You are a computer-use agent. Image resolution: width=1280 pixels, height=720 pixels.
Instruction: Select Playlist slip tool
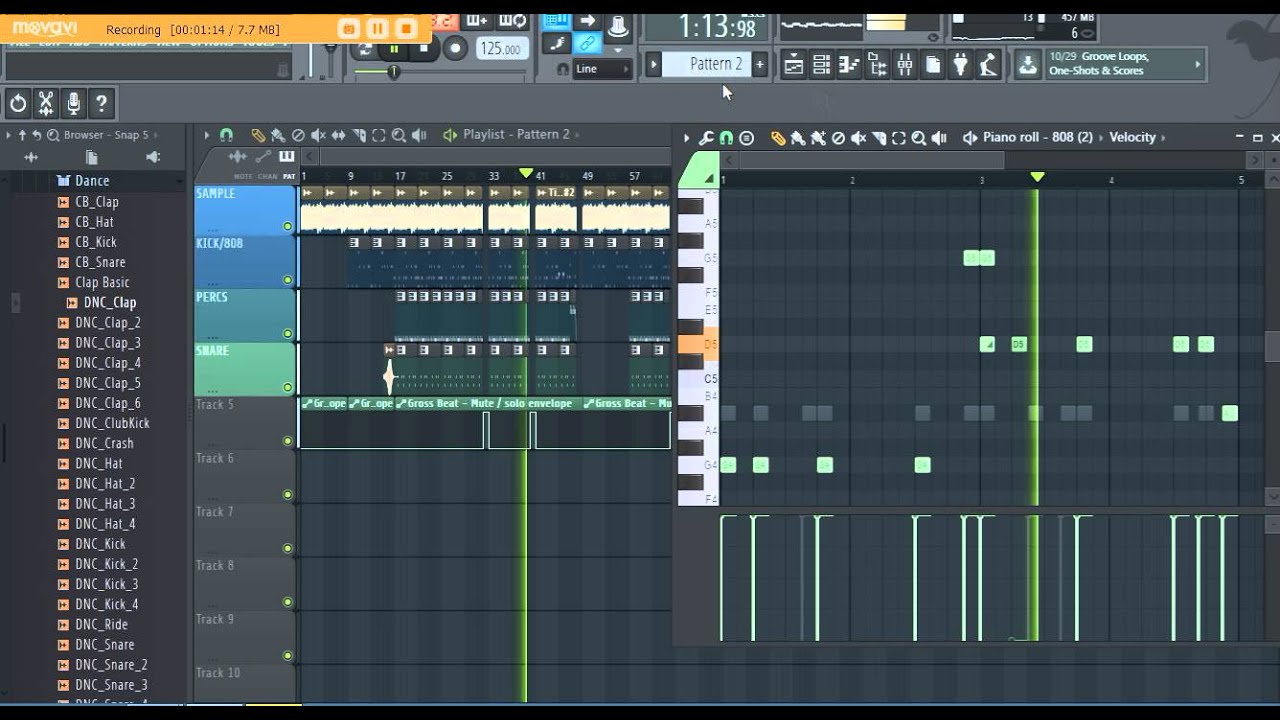(338, 135)
